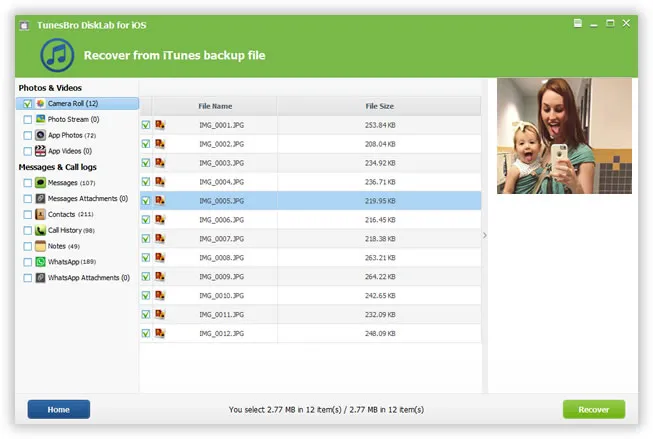Collapse the preview panel with arrow

point(485,236)
